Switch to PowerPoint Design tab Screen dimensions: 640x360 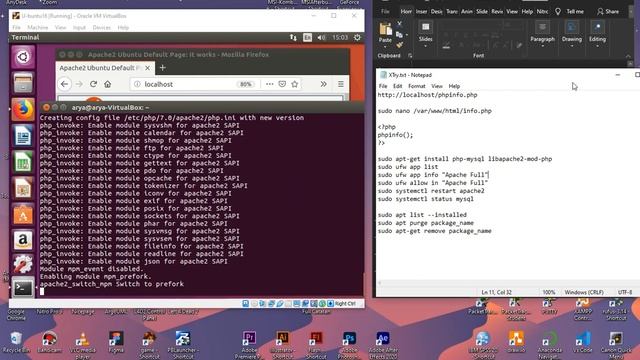click(436, 11)
